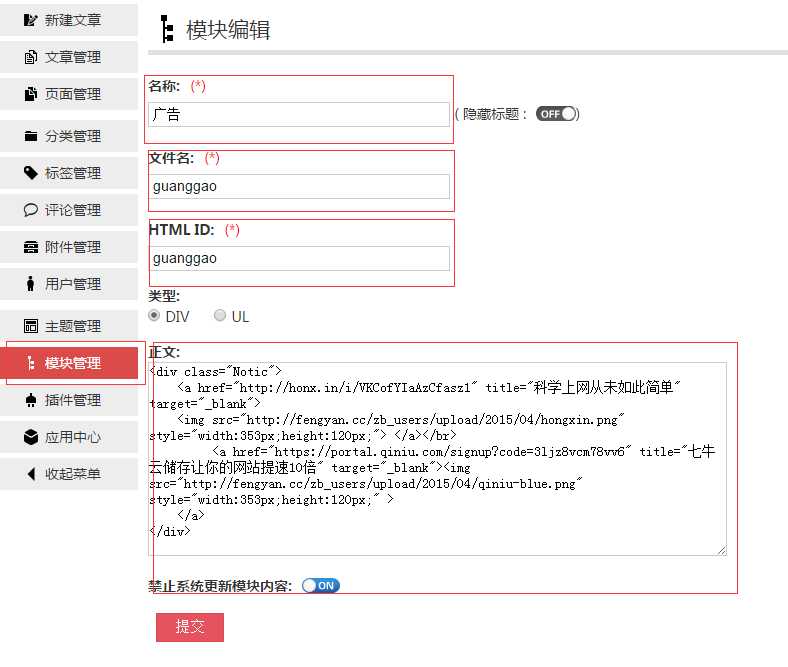Open 文章管理 menu item

[x=69, y=57]
